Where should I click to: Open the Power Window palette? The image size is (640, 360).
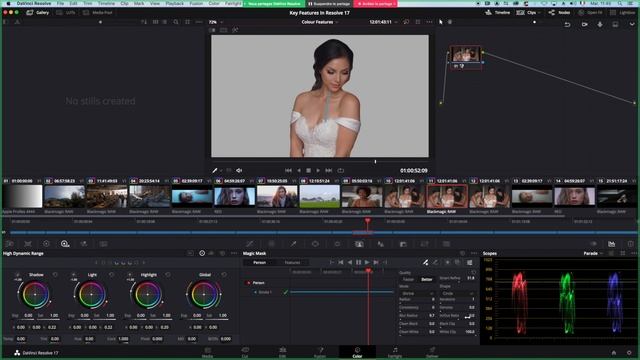click(x=315, y=244)
